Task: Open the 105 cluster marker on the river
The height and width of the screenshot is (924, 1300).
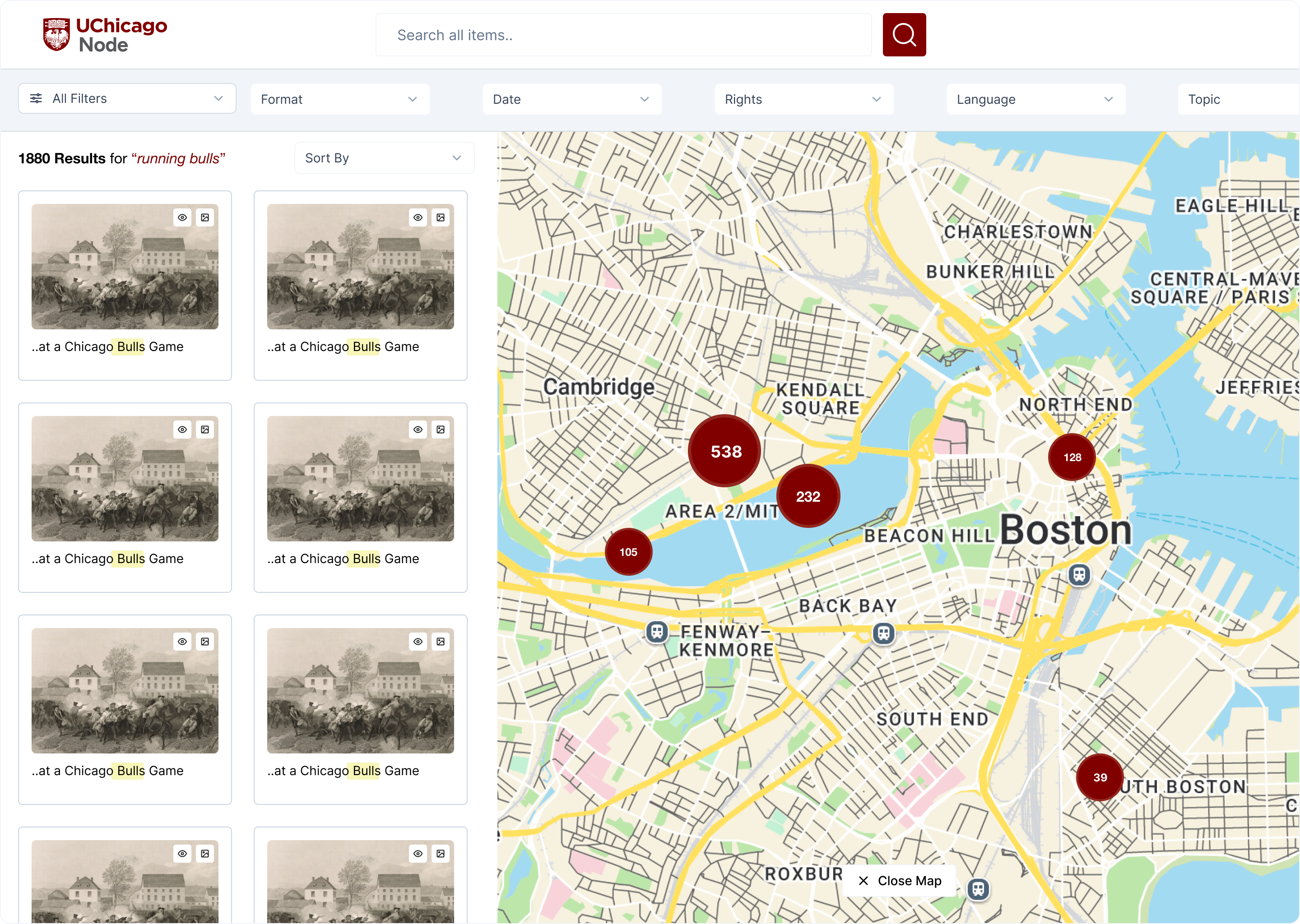Action: 628,552
